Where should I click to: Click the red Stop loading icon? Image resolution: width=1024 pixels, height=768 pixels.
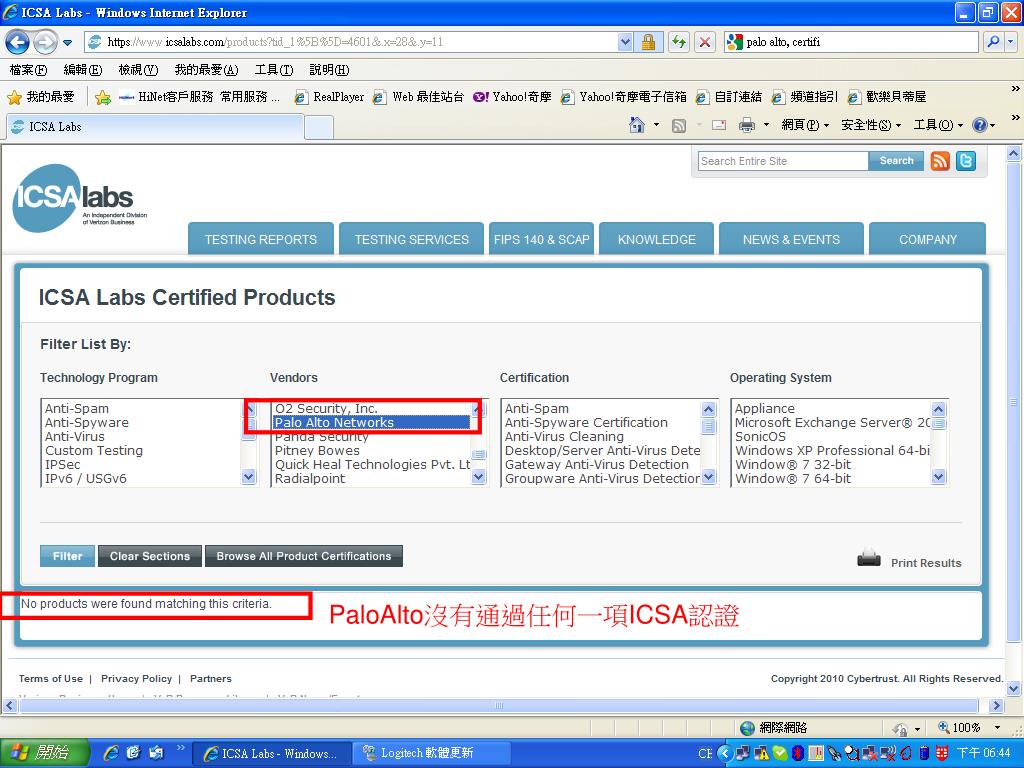click(705, 42)
